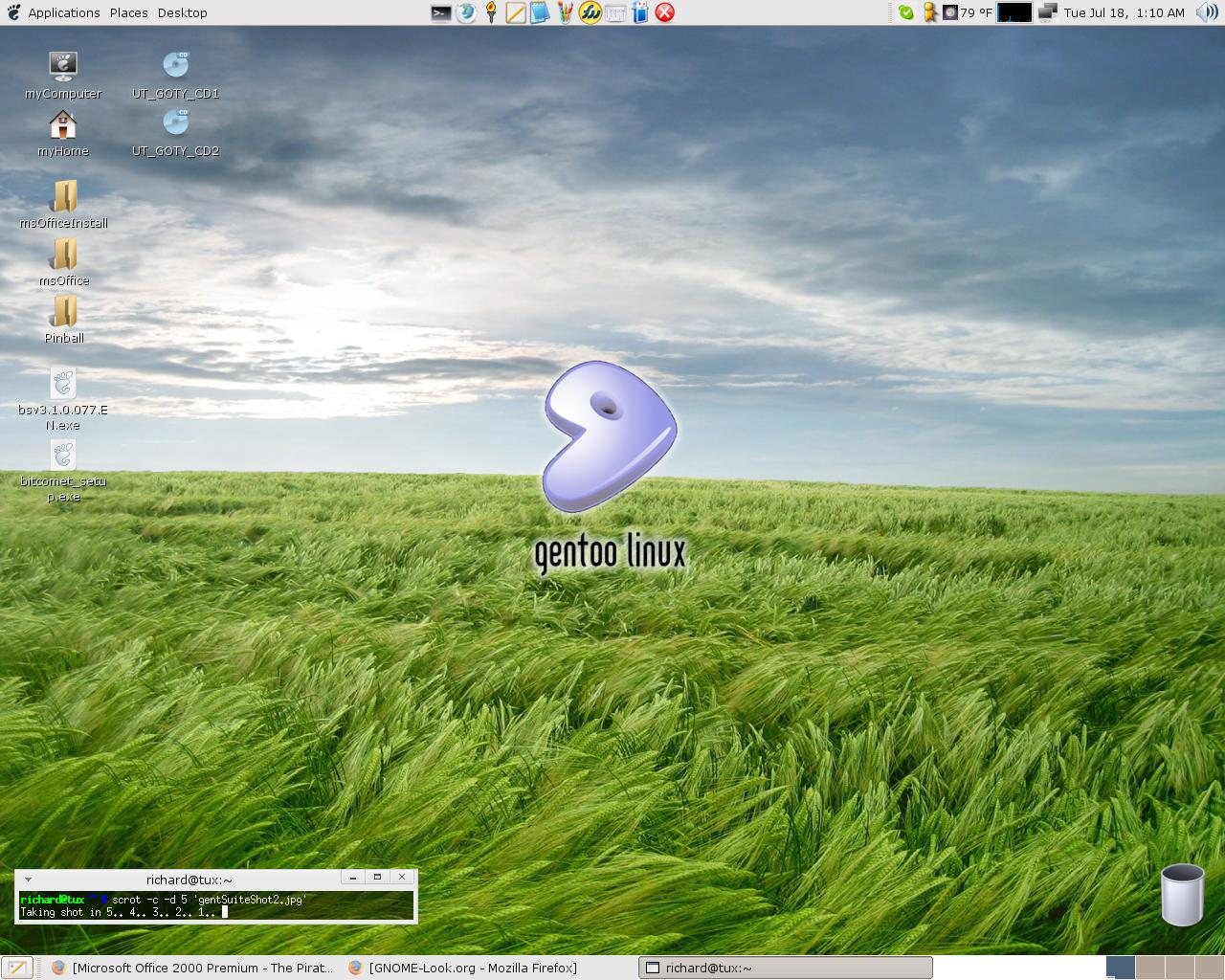Launch the pencil cup graphics application icon
Screen dimensions: 1225x980
click(565, 12)
